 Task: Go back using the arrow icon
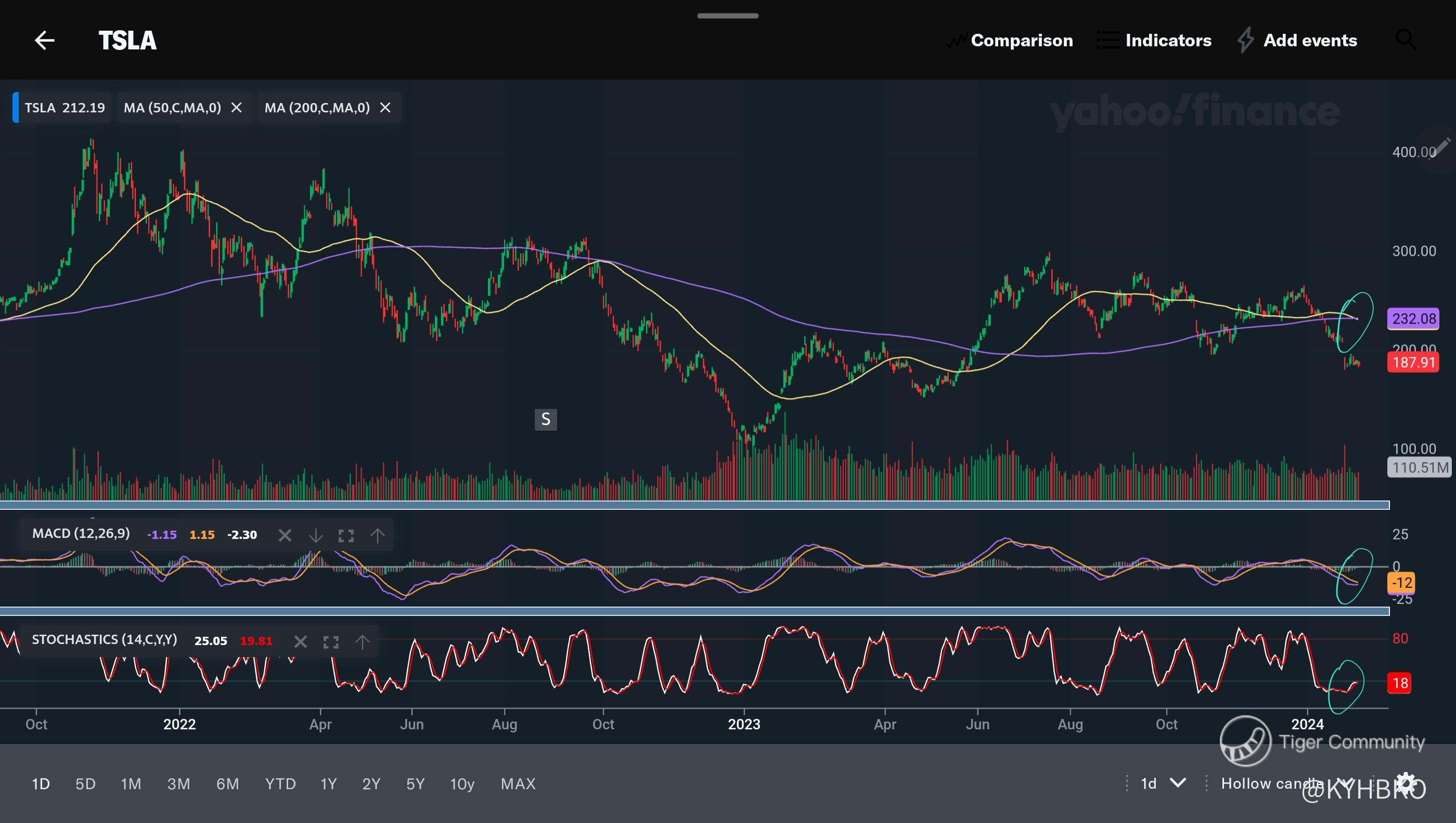click(x=44, y=40)
